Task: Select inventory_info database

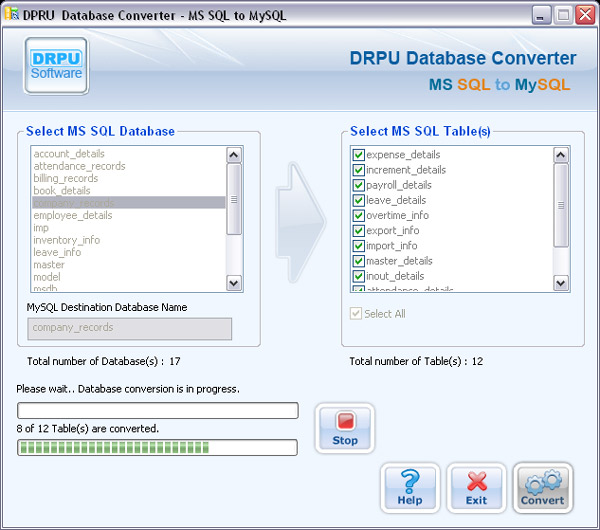Action: (x=129, y=240)
